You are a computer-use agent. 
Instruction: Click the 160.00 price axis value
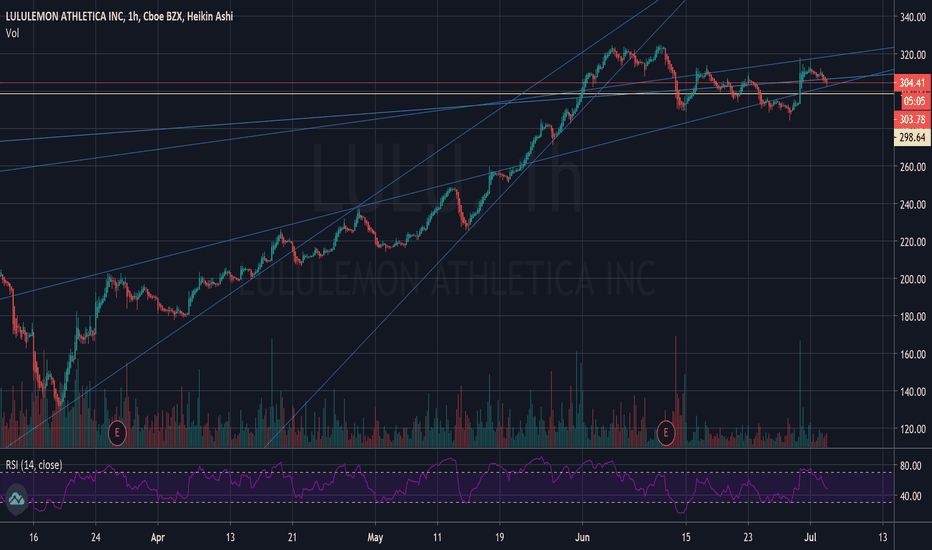pos(912,354)
